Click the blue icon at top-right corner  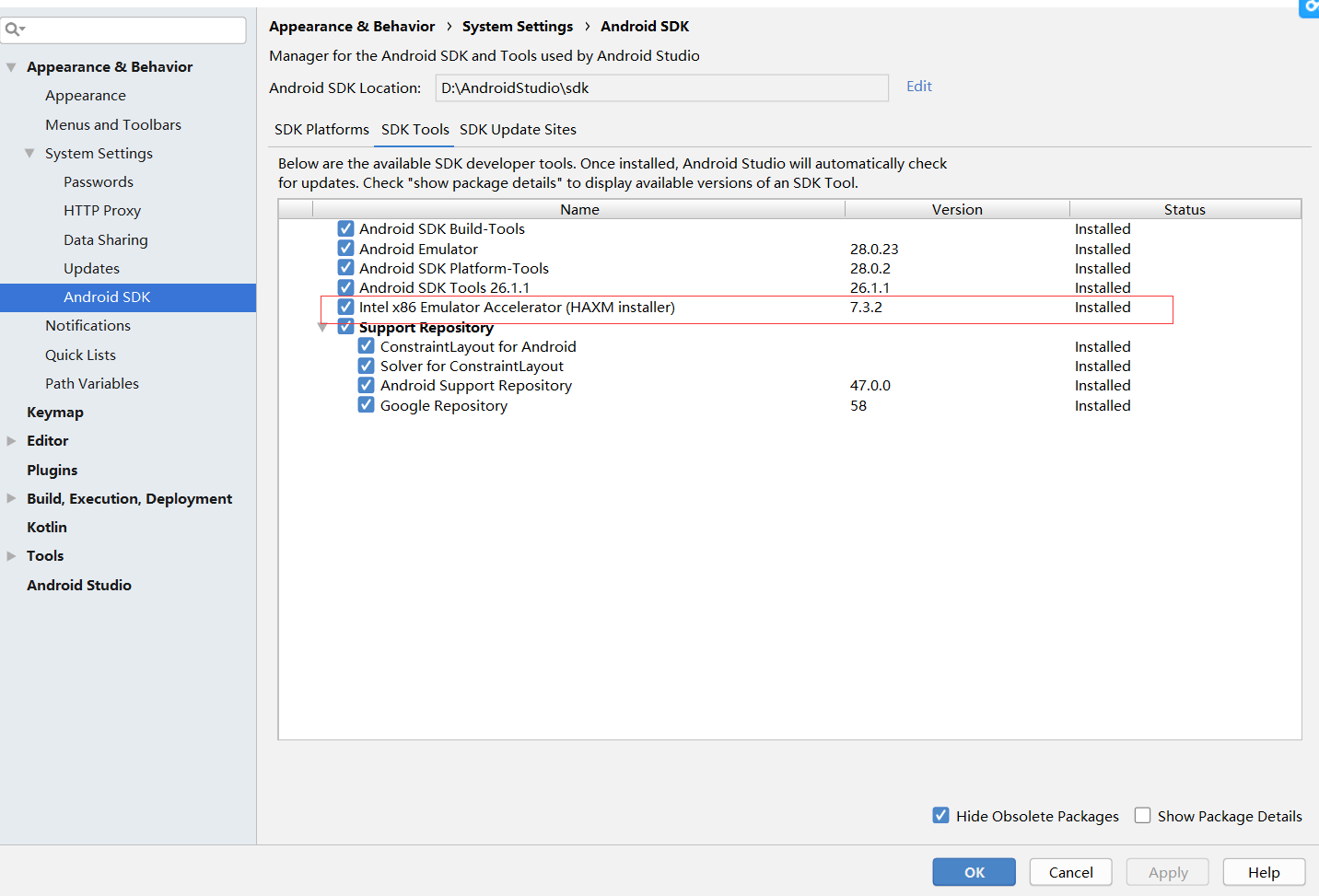click(x=1309, y=7)
